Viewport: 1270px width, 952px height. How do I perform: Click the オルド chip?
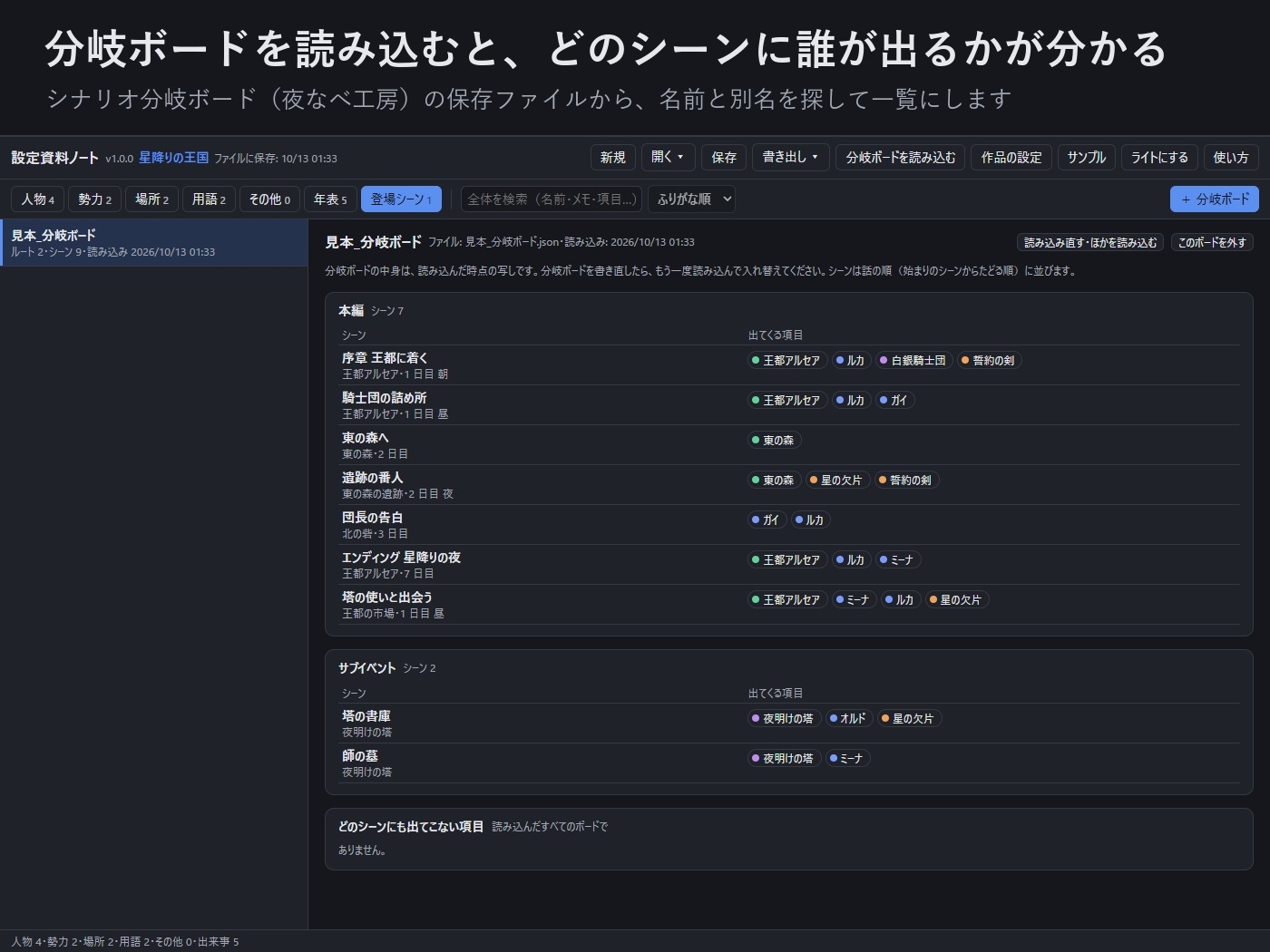pyautogui.click(x=847, y=719)
